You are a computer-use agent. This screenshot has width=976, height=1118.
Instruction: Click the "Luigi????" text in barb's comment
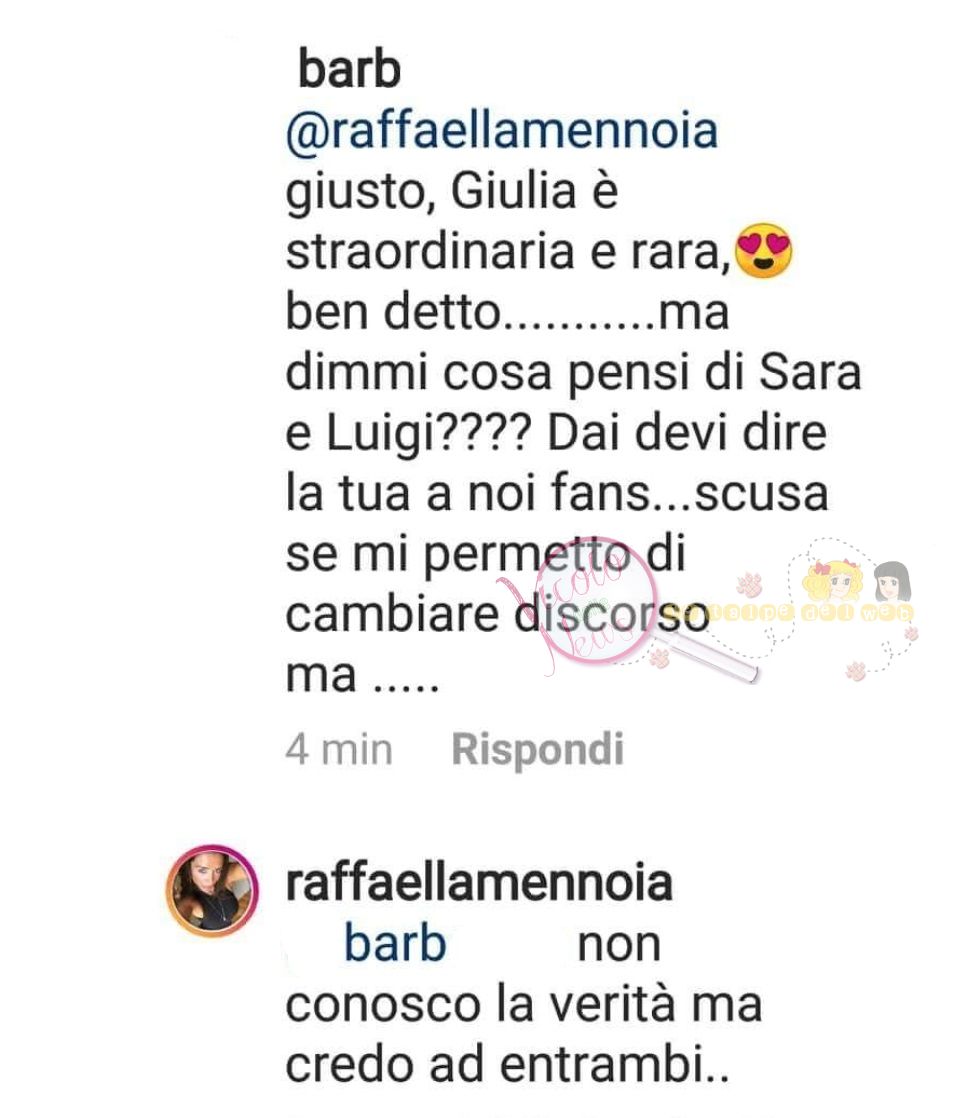(430, 434)
